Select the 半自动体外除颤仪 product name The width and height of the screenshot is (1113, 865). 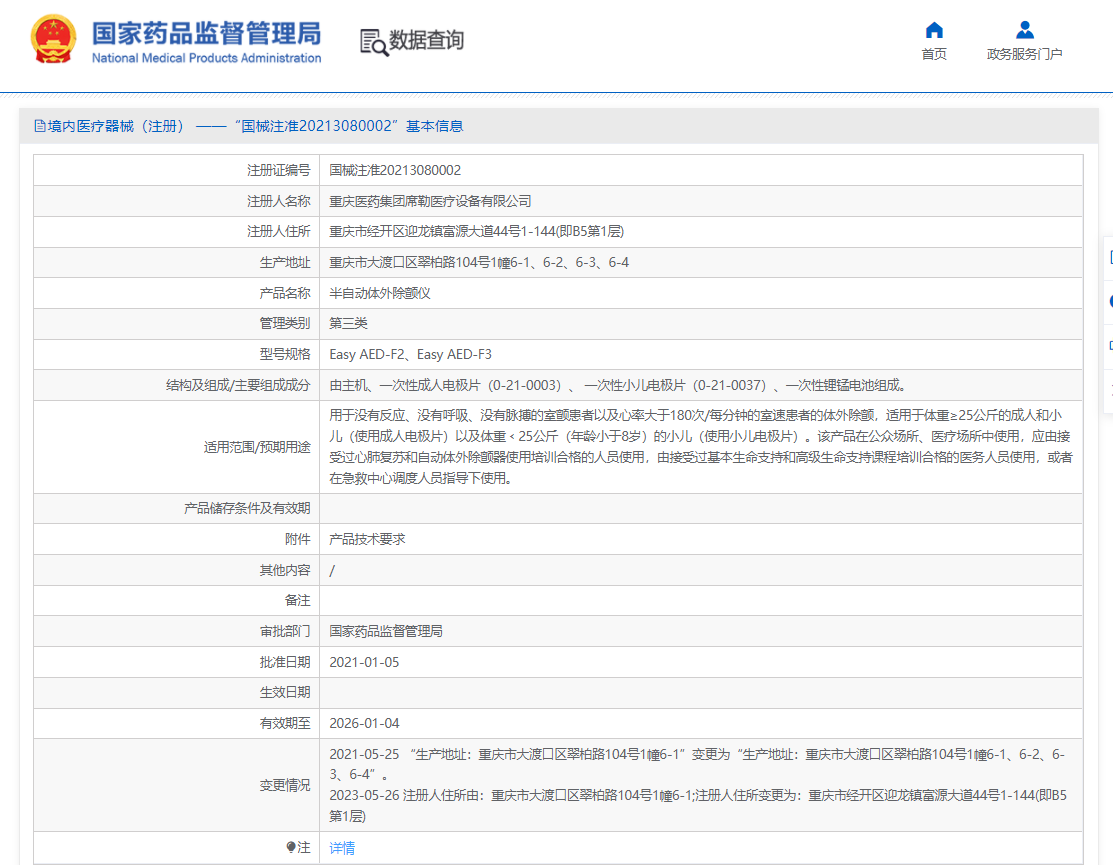pos(380,293)
